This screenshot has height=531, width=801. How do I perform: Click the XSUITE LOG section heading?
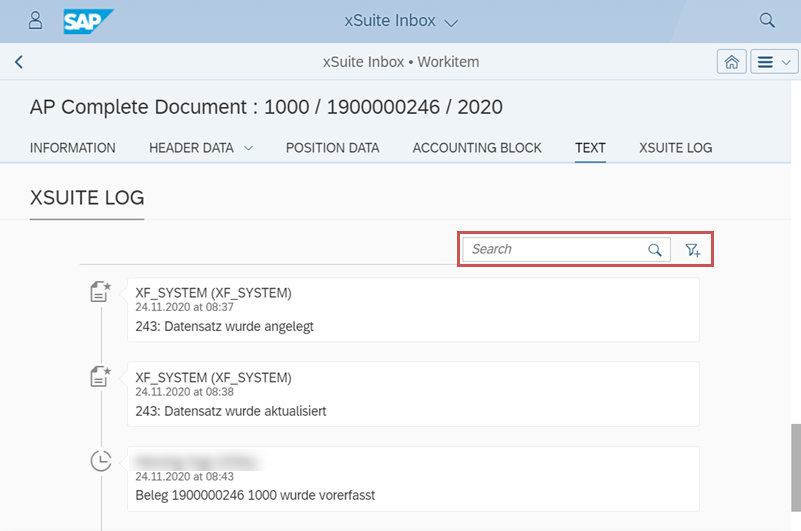(87, 198)
